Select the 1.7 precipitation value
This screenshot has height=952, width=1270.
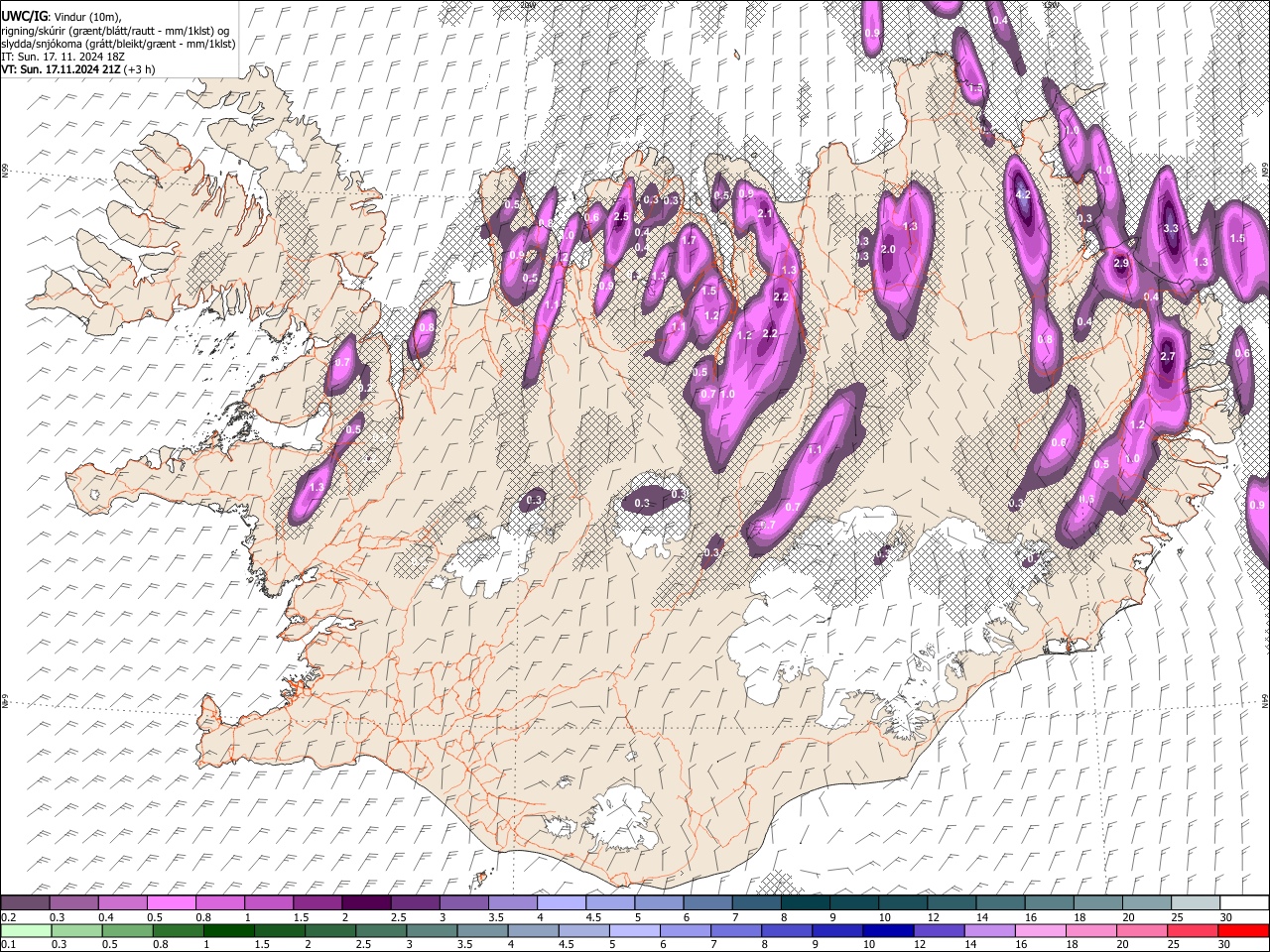(x=689, y=240)
